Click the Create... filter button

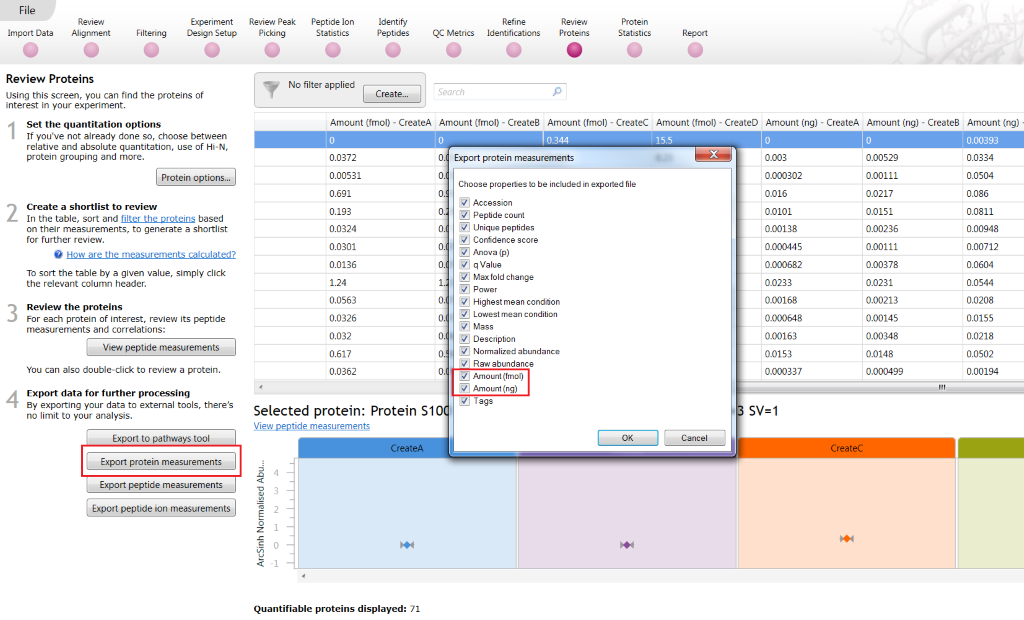[392, 94]
